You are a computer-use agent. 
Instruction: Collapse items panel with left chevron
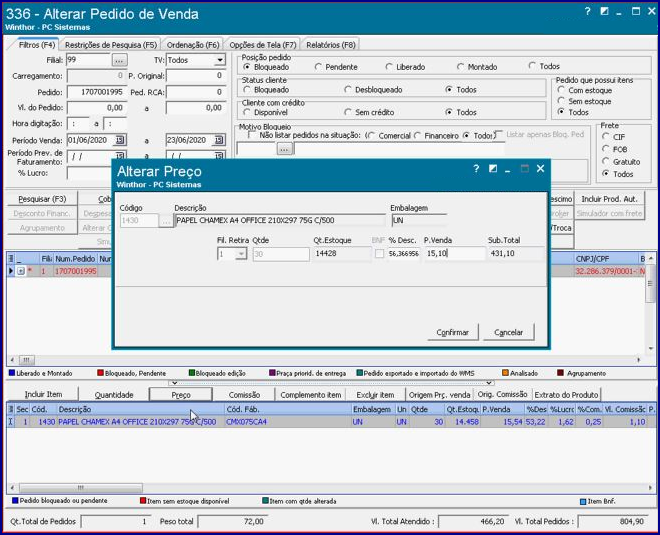[175, 383]
